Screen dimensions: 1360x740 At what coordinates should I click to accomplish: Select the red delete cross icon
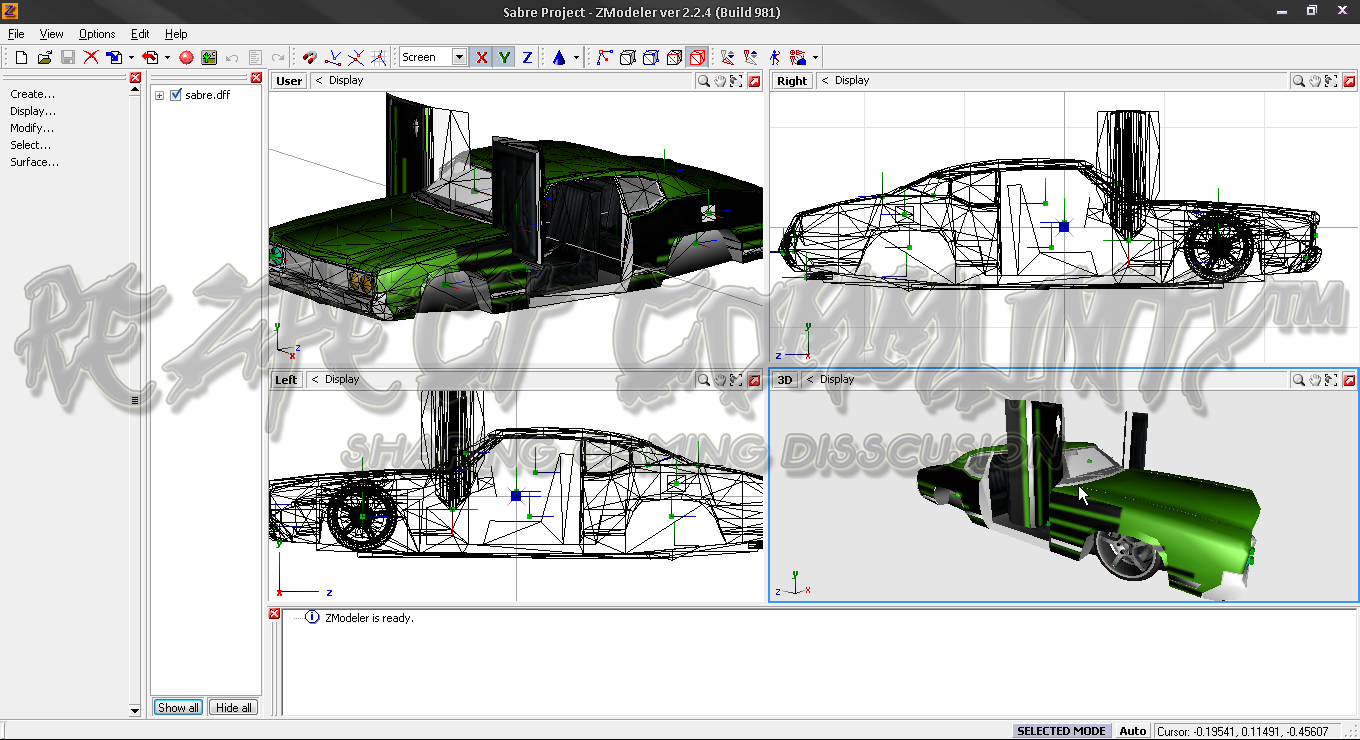pyautogui.click(x=90, y=57)
